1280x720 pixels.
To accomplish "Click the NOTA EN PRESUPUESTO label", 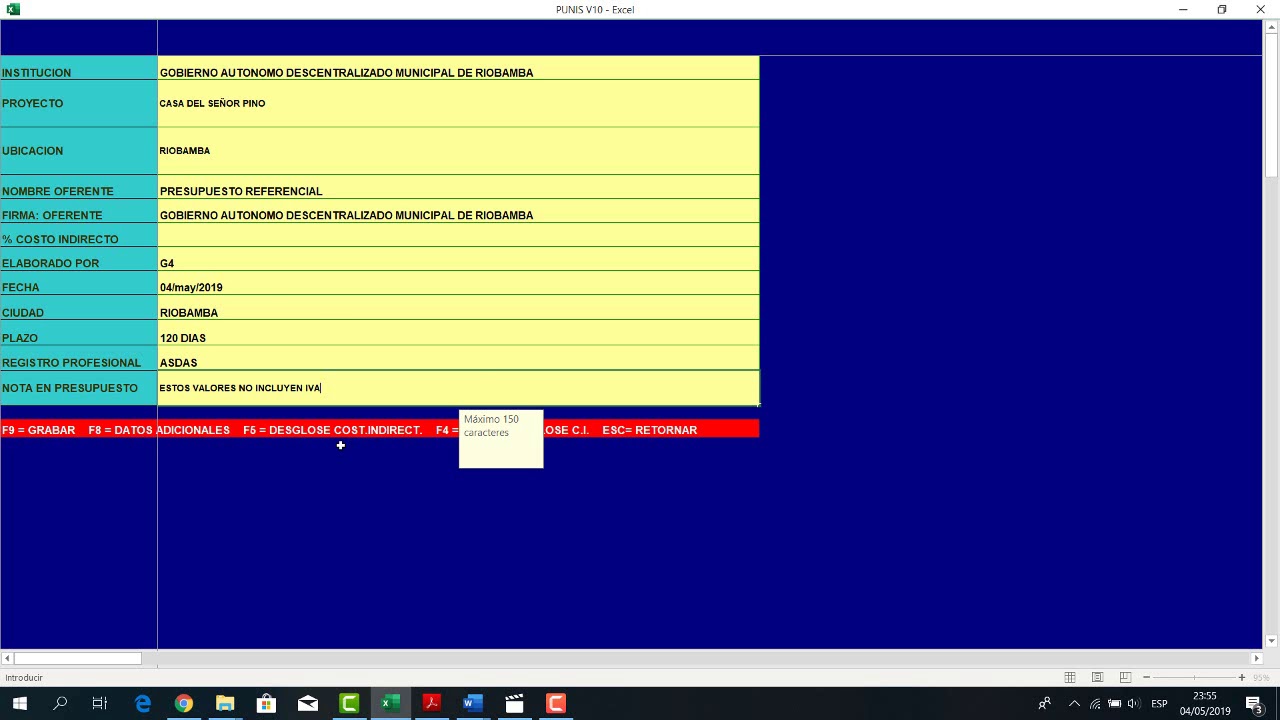I will point(70,388).
